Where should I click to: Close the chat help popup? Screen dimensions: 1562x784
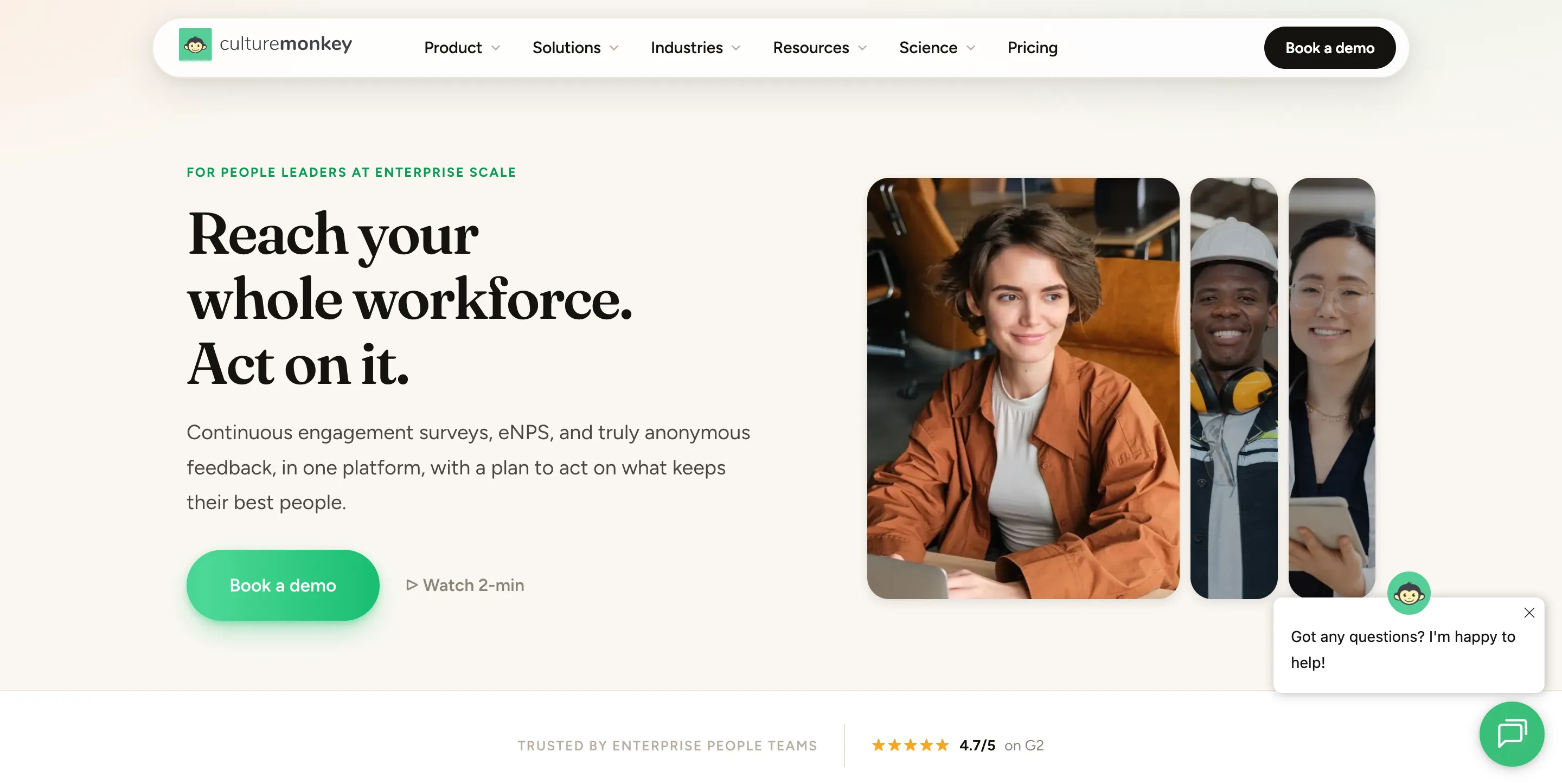(1529, 613)
